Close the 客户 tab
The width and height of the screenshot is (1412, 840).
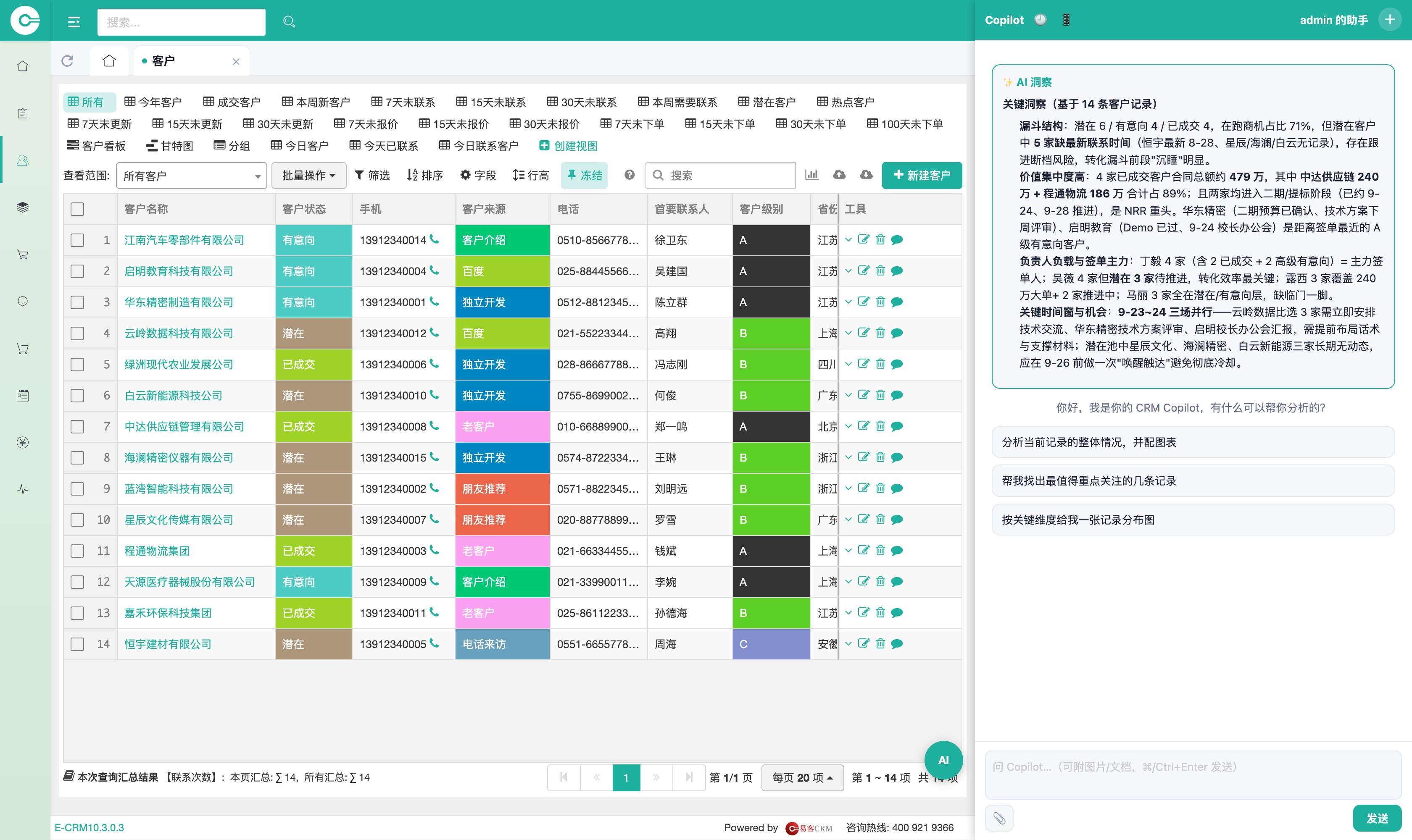tap(236, 61)
